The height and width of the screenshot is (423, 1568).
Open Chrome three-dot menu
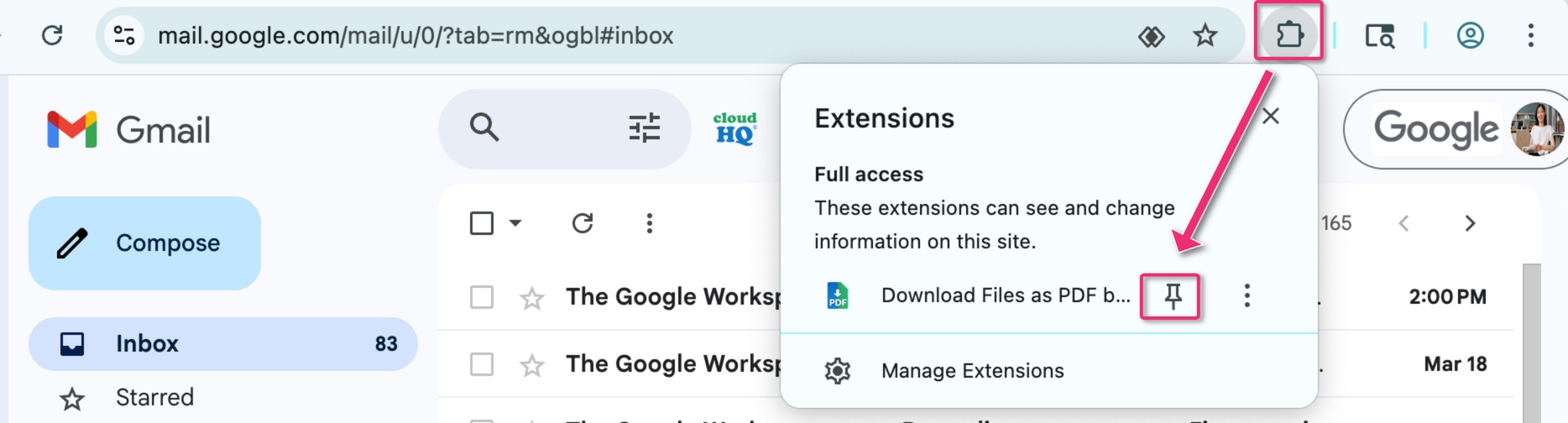1530,35
